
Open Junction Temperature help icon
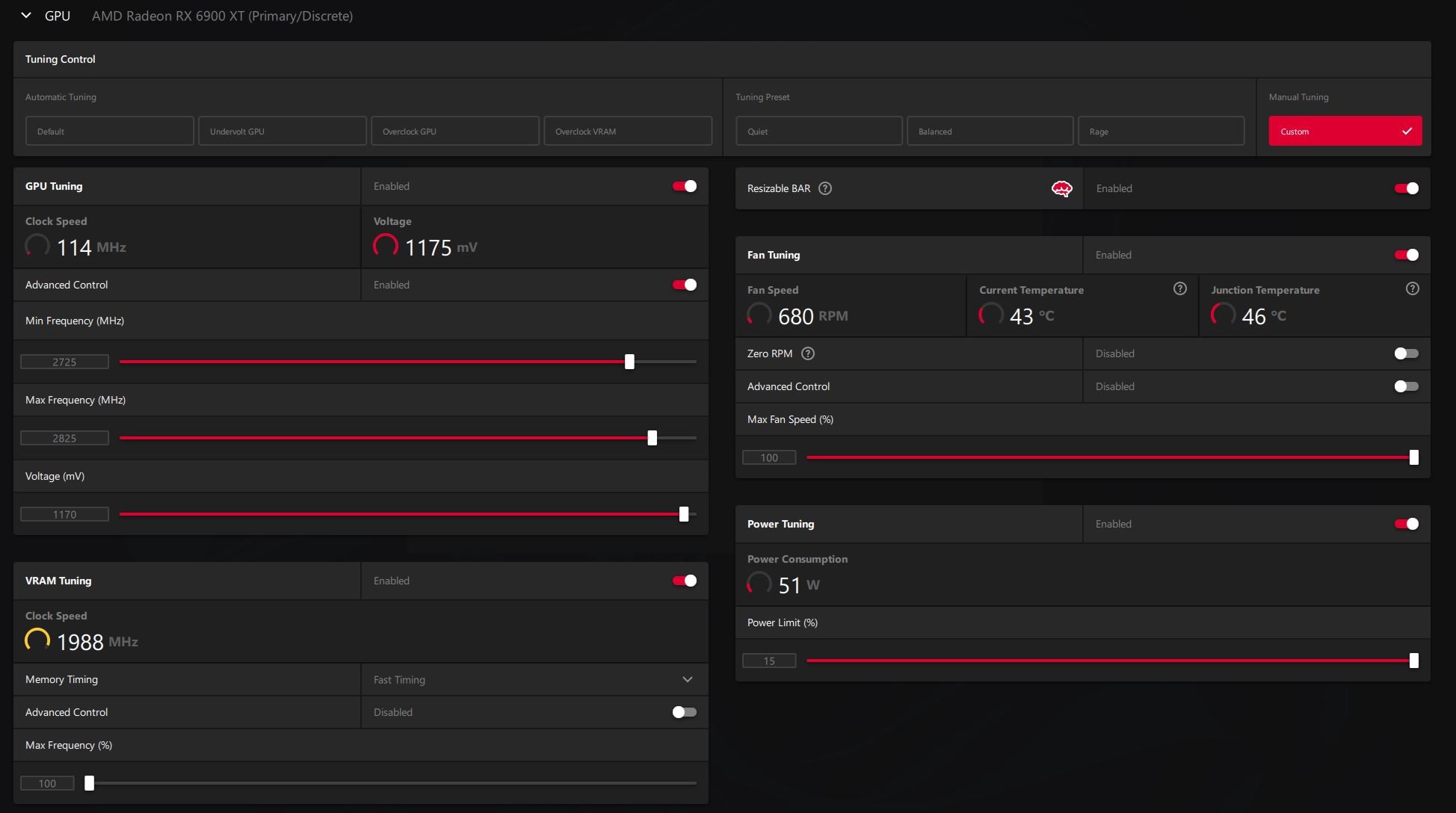1413,289
